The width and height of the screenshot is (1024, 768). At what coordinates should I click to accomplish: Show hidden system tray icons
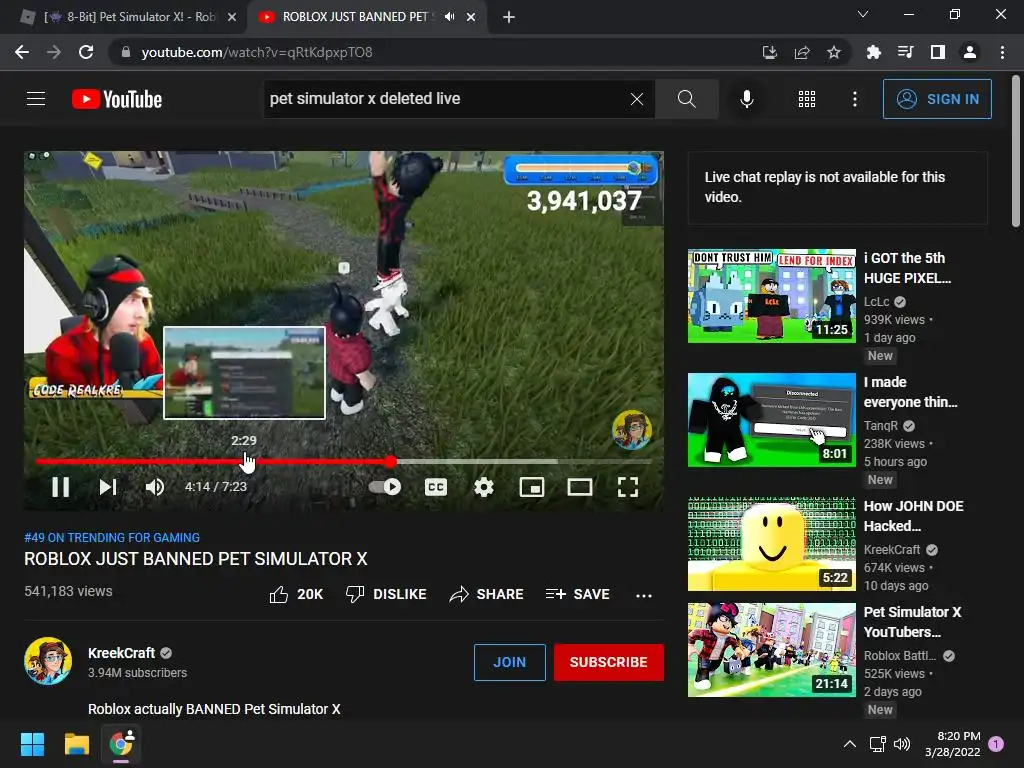point(850,744)
